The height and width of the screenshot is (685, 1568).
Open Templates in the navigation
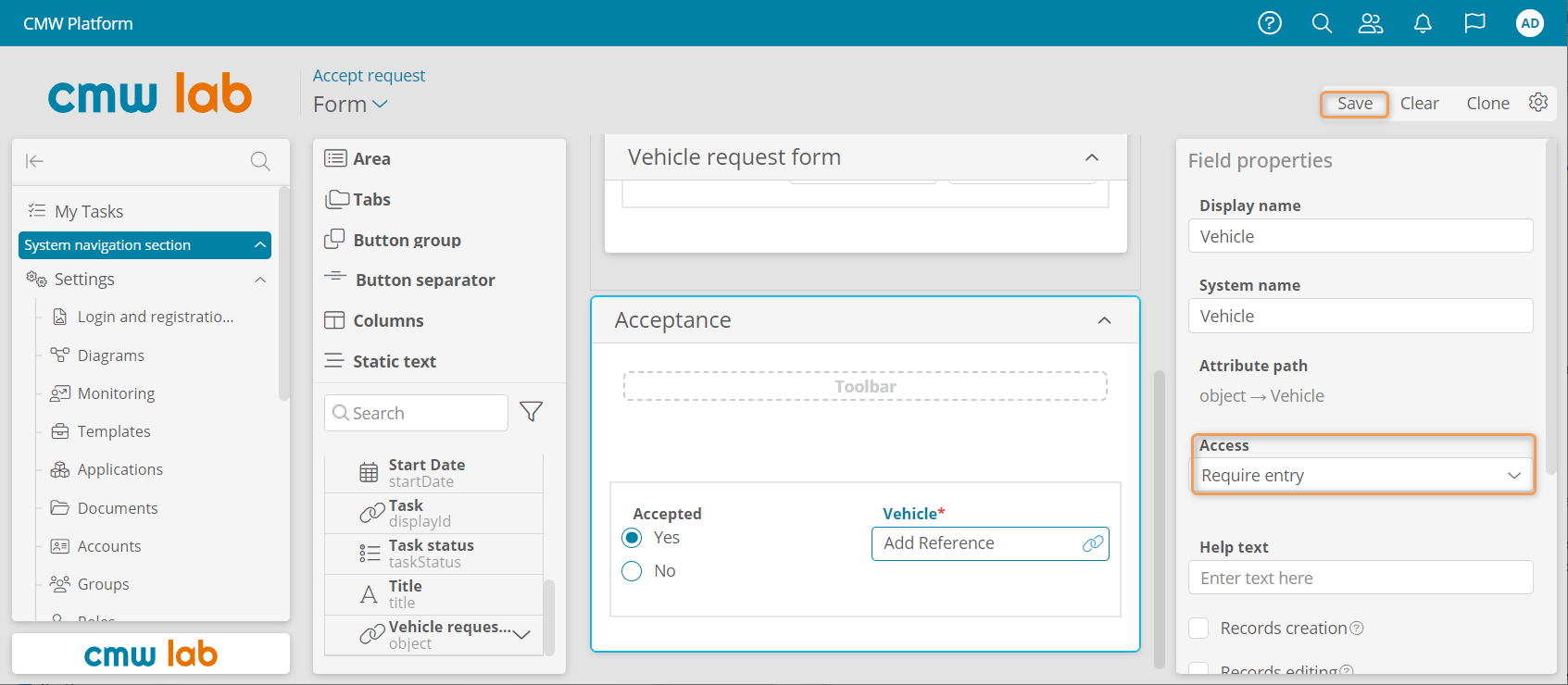coord(114,431)
